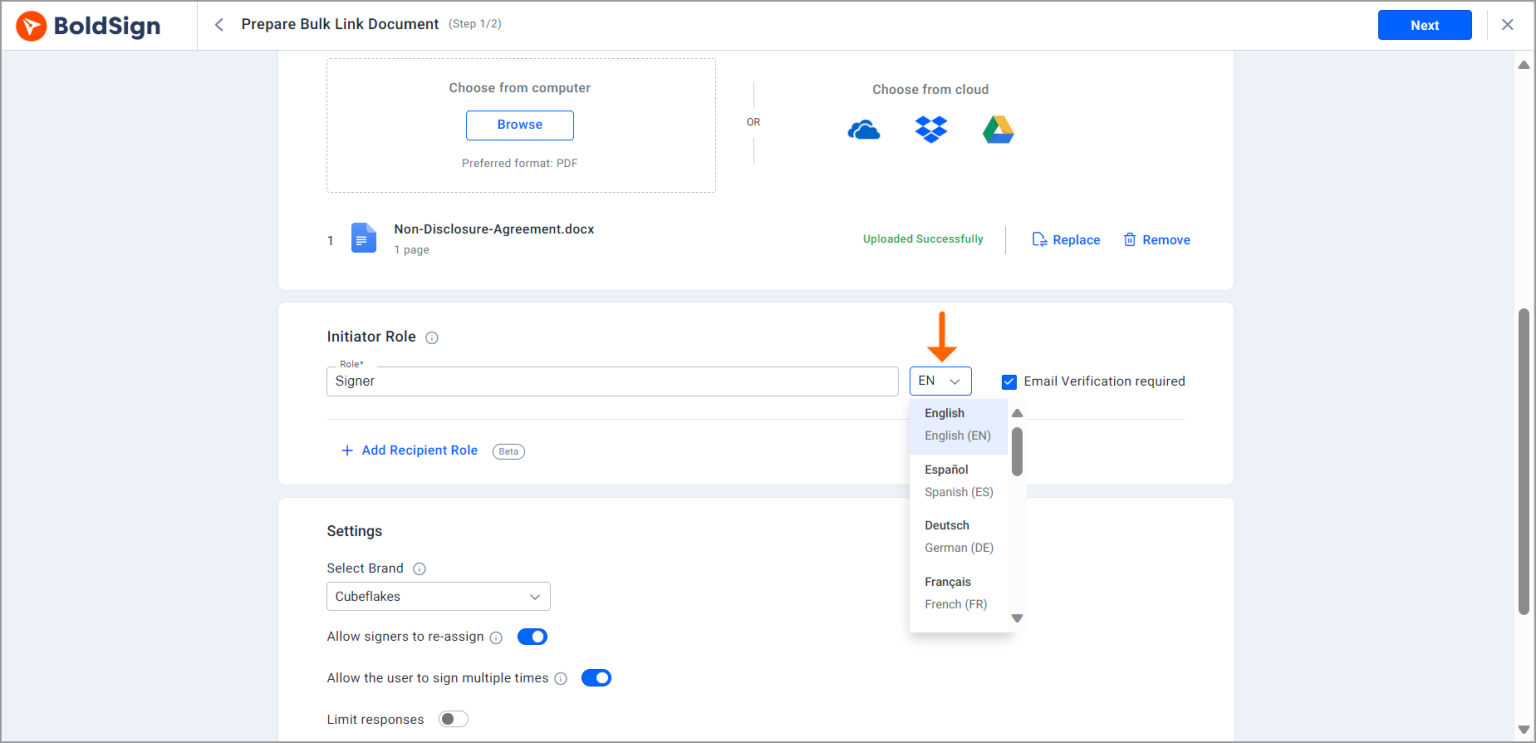Go back using the left arrow
This screenshot has width=1536, height=743.
(x=219, y=25)
